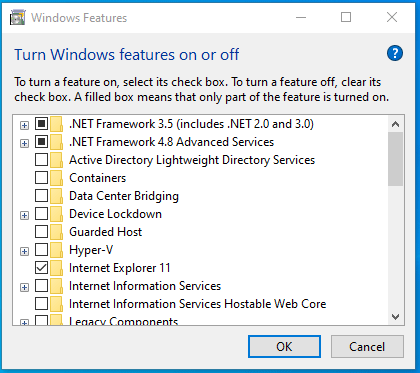This screenshot has width=420, height=373.
Task: Select 'Active Directory Lightweight Directory Services' label
Action: 192,160
